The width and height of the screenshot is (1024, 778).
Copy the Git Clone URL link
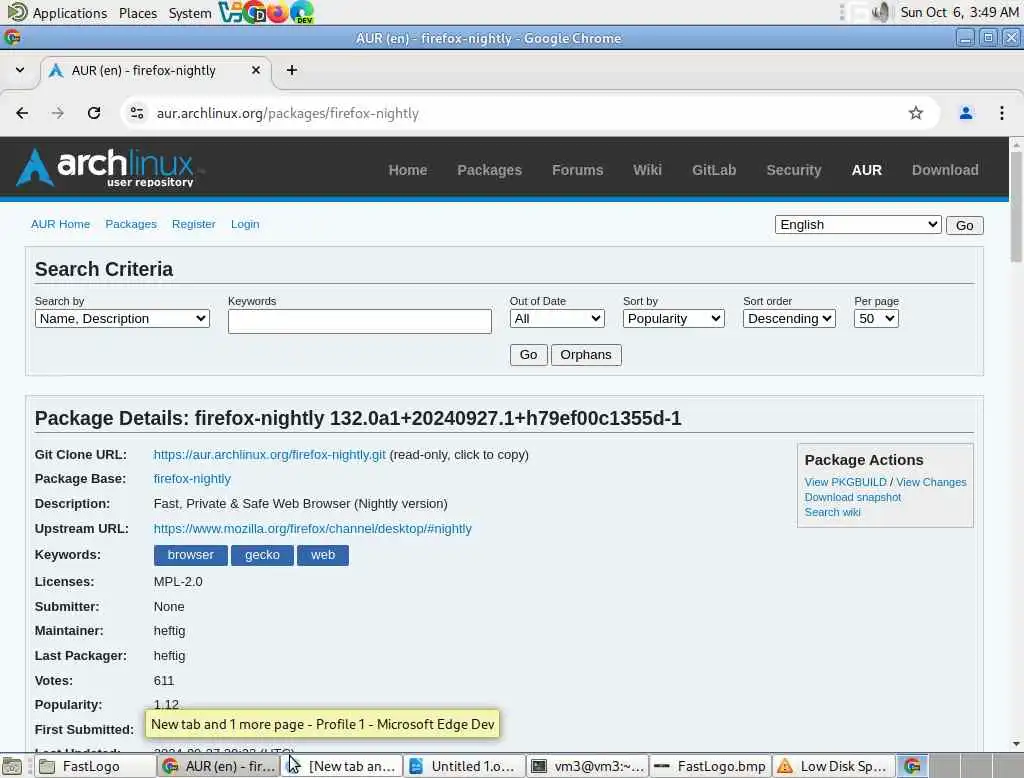[x=269, y=455]
